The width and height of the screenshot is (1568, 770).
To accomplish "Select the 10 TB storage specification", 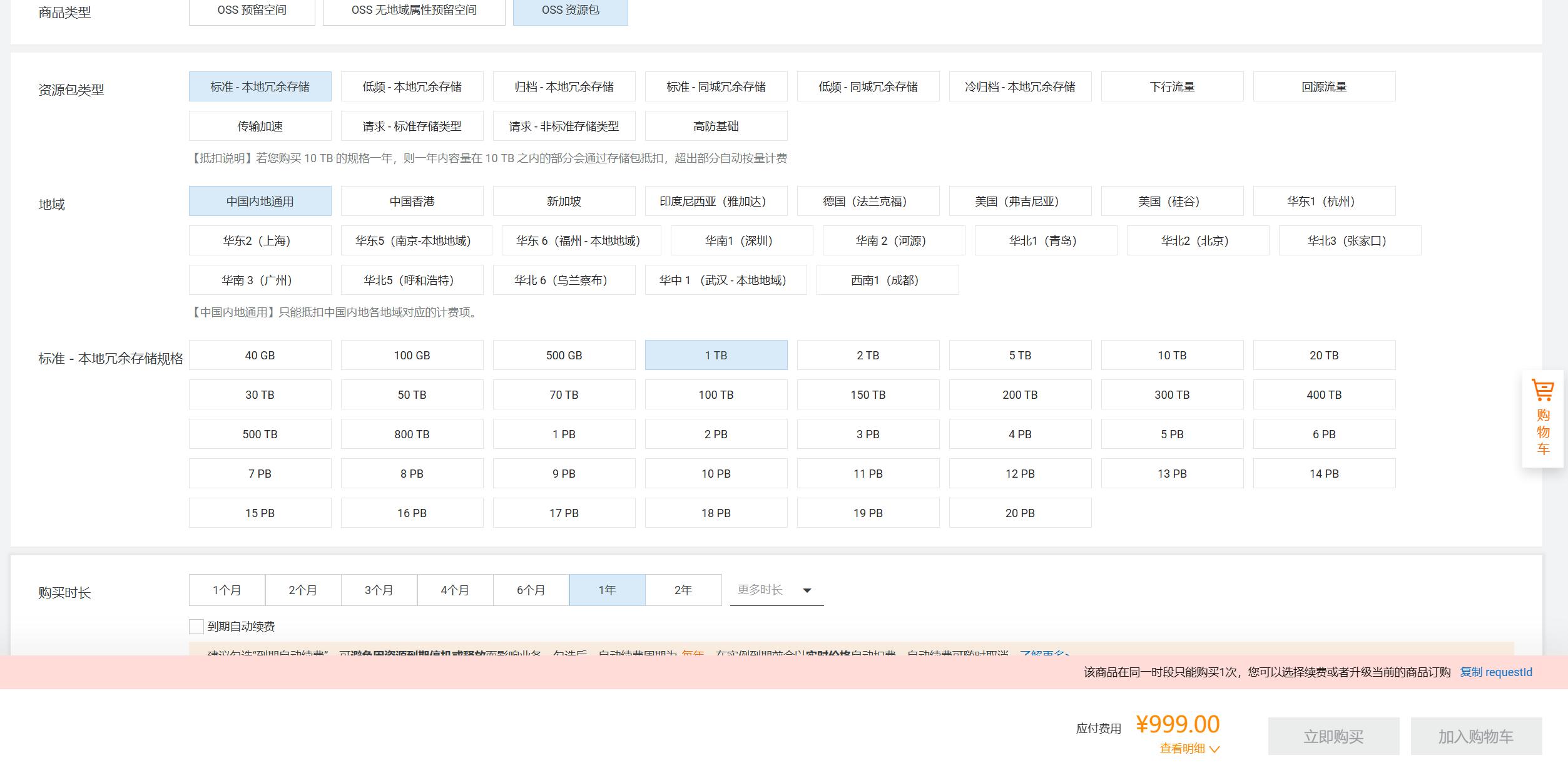I will (x=1172, y=356).
